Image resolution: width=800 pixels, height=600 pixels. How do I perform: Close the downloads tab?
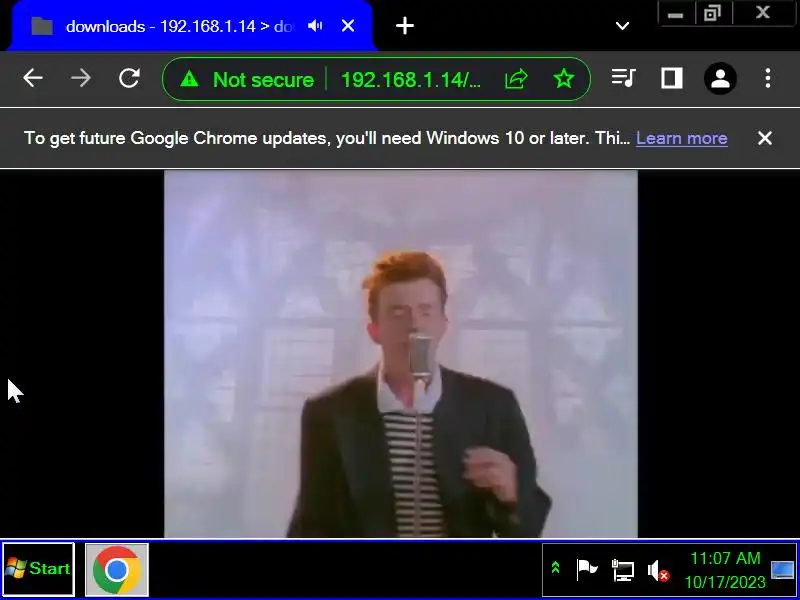(348, 26)
